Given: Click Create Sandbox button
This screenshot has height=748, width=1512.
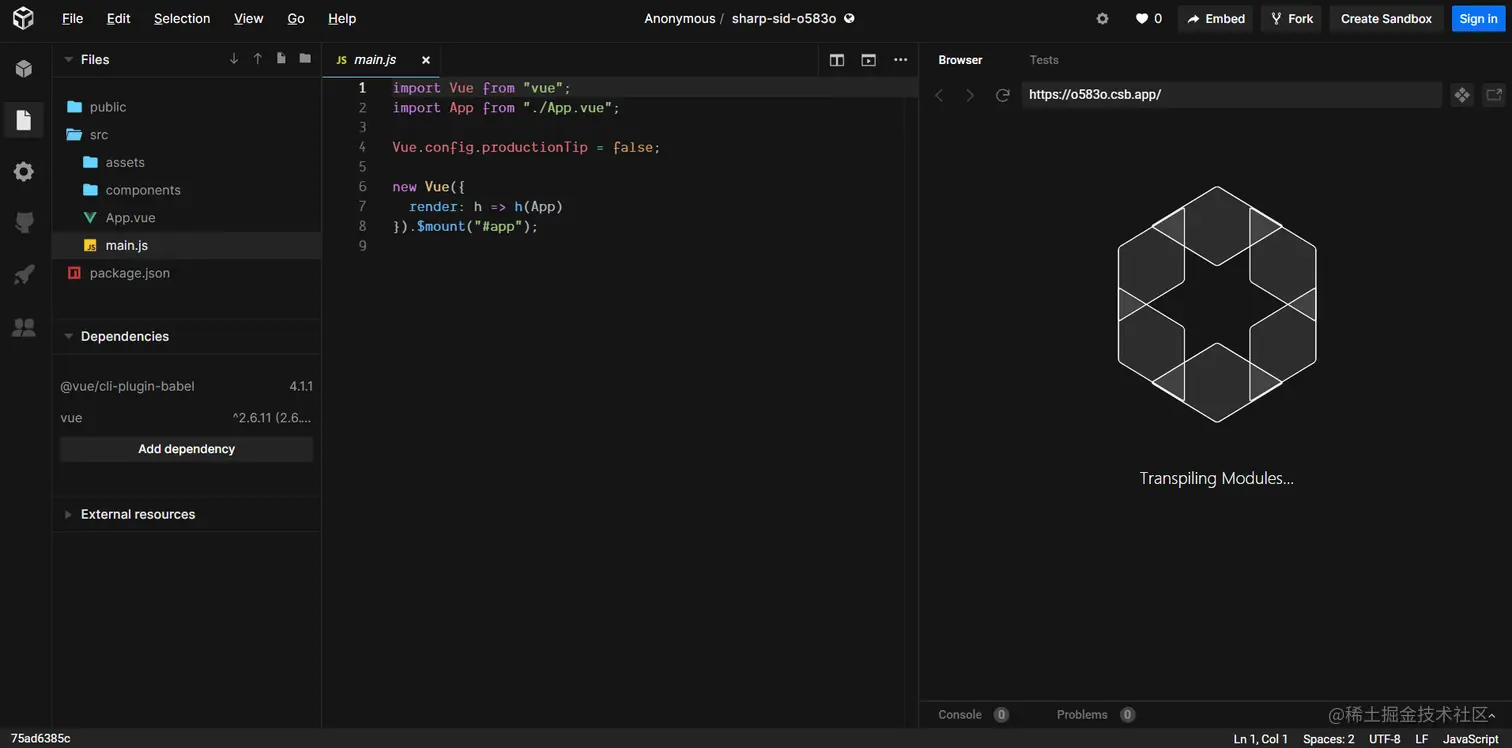Looking at the screenshot, I should pyautogui.click(x=1386, y=18).
